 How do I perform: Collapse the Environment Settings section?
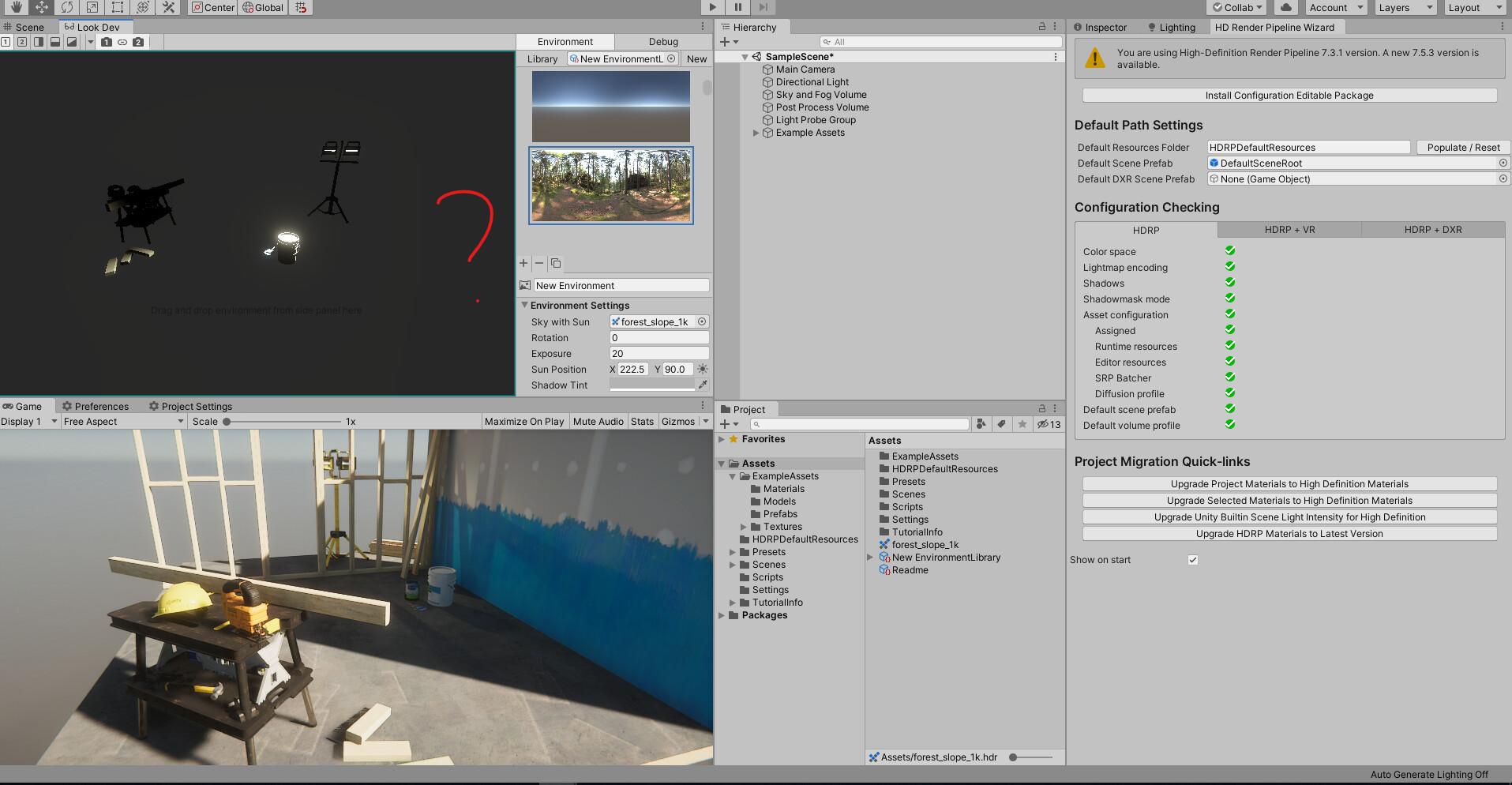coord(524,305)
